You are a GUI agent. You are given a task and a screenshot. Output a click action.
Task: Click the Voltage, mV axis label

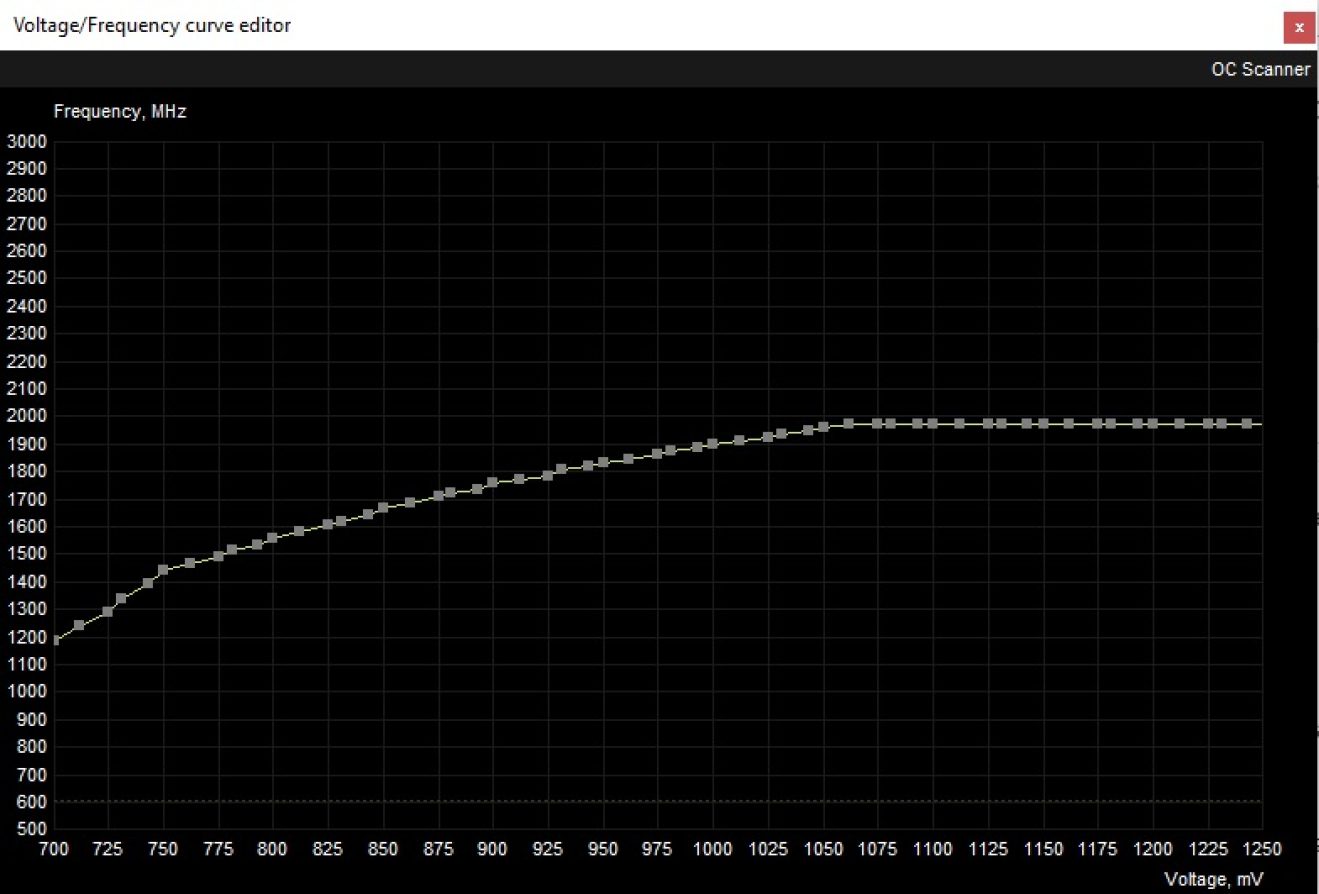pos(1218,879)
